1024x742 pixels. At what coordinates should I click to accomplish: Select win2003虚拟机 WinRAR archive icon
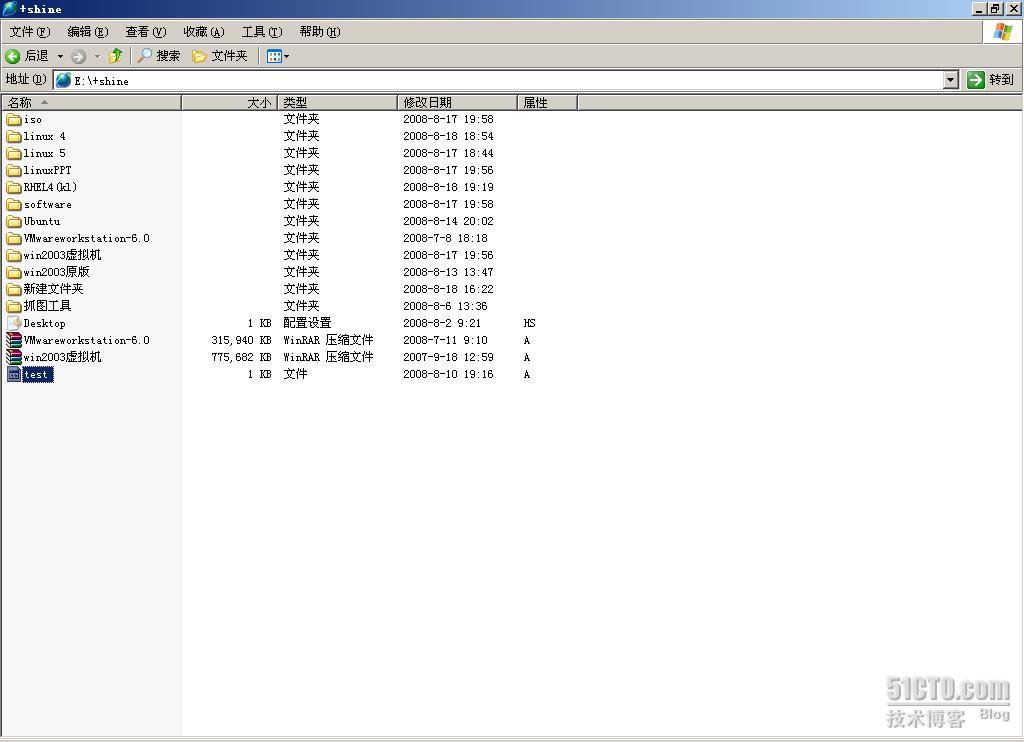click(14, 357)
